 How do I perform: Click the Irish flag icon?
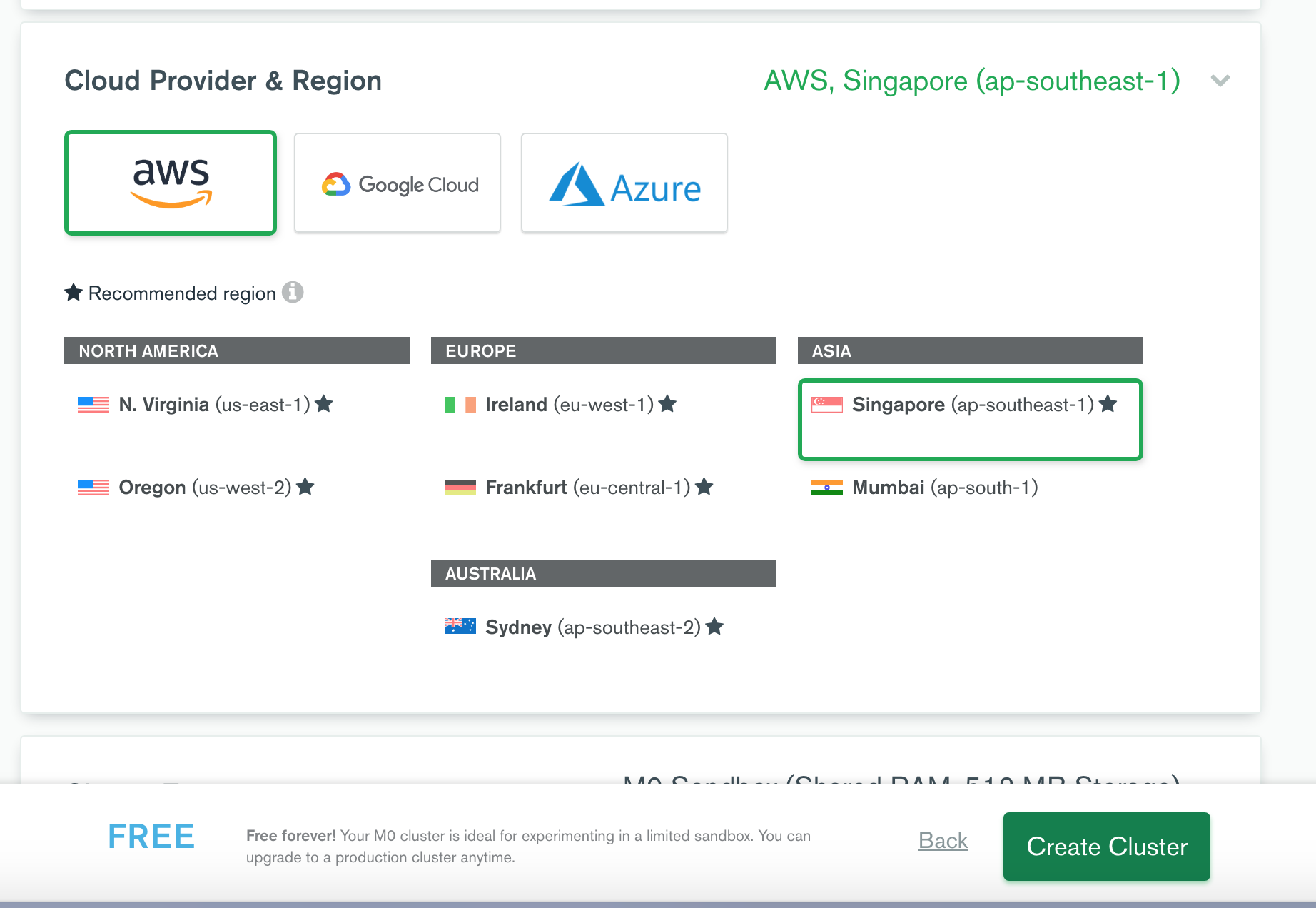[x=460, y=405]
